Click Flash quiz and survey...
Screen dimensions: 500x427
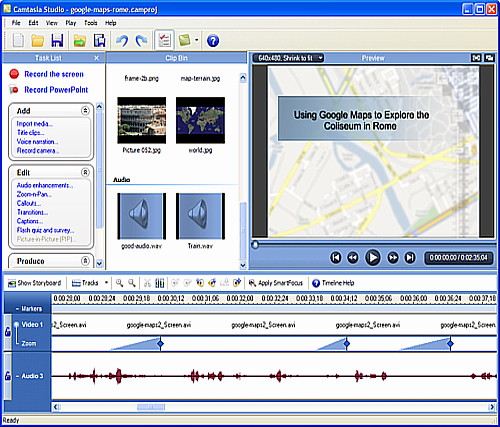(45, 230)
